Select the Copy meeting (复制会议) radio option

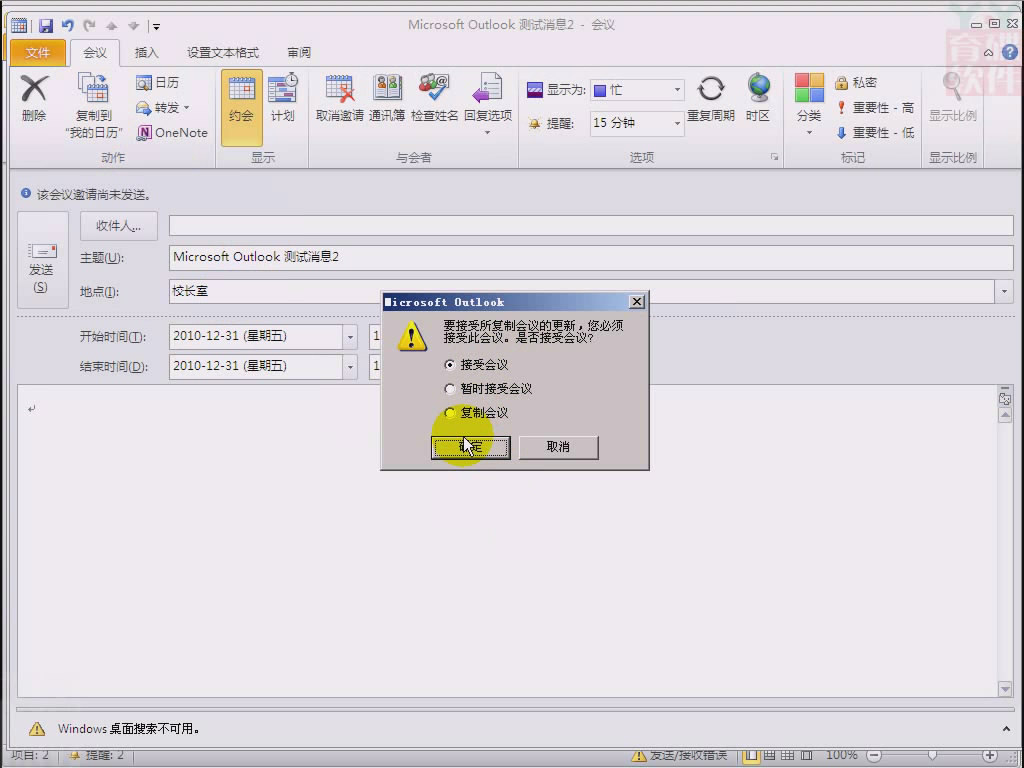[449, 413]
